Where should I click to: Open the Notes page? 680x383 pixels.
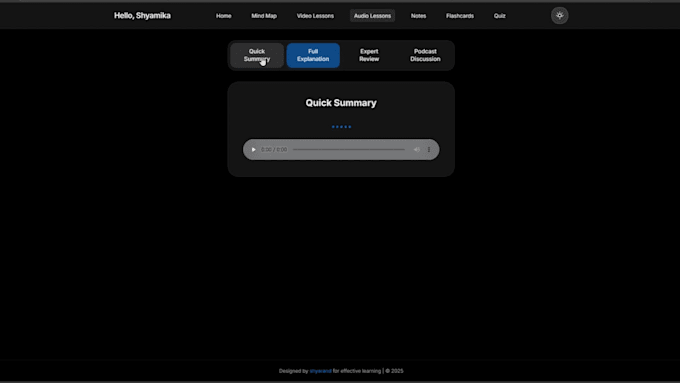418,16
